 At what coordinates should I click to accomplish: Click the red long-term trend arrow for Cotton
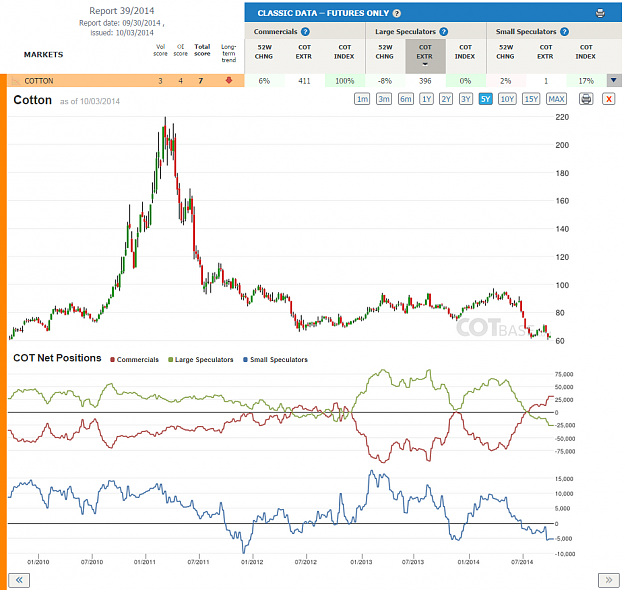coord(229,81)
